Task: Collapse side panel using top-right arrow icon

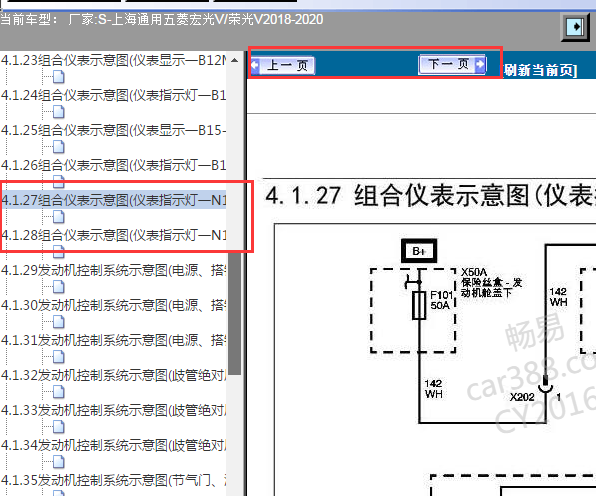Action: 575,27
